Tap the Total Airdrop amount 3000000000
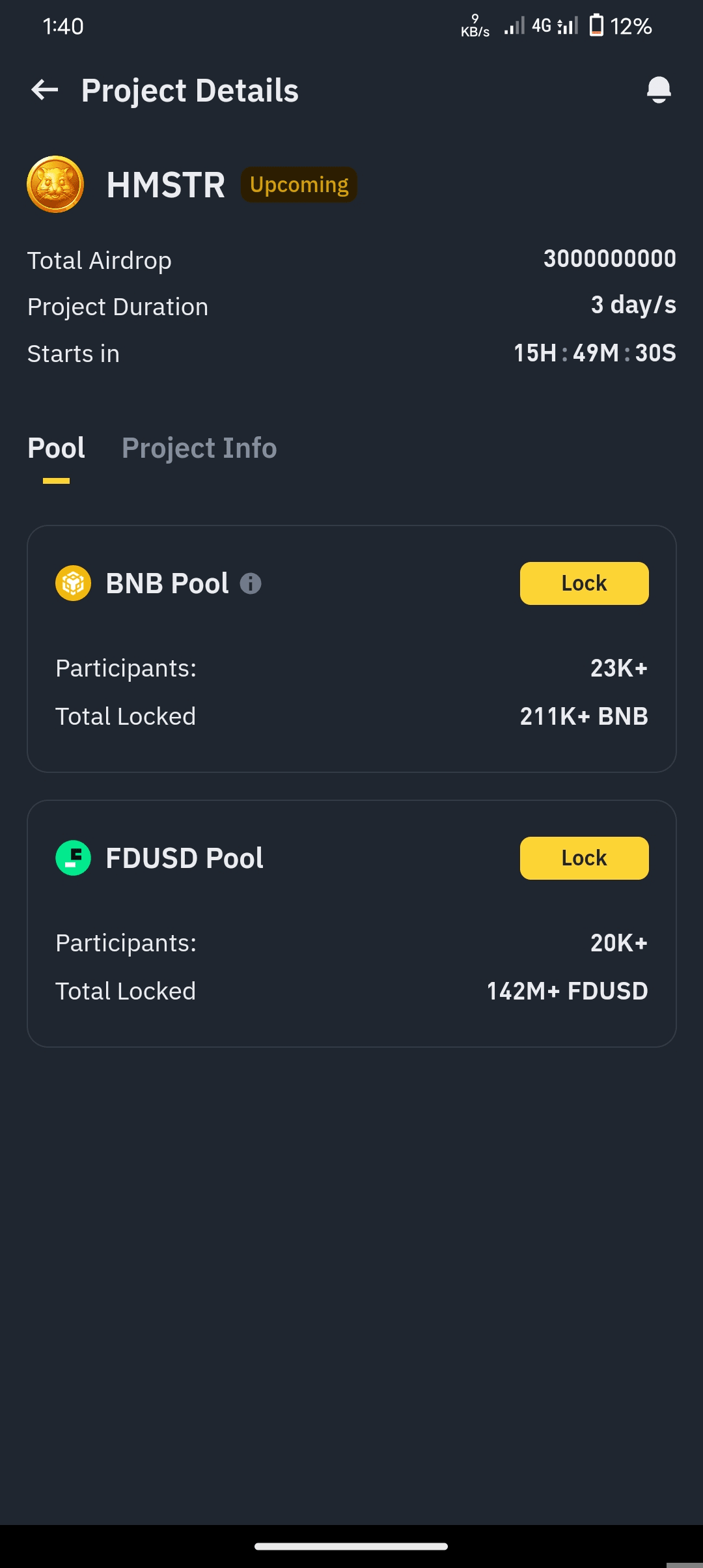The image size is (703, 1568). click(609, 259)
